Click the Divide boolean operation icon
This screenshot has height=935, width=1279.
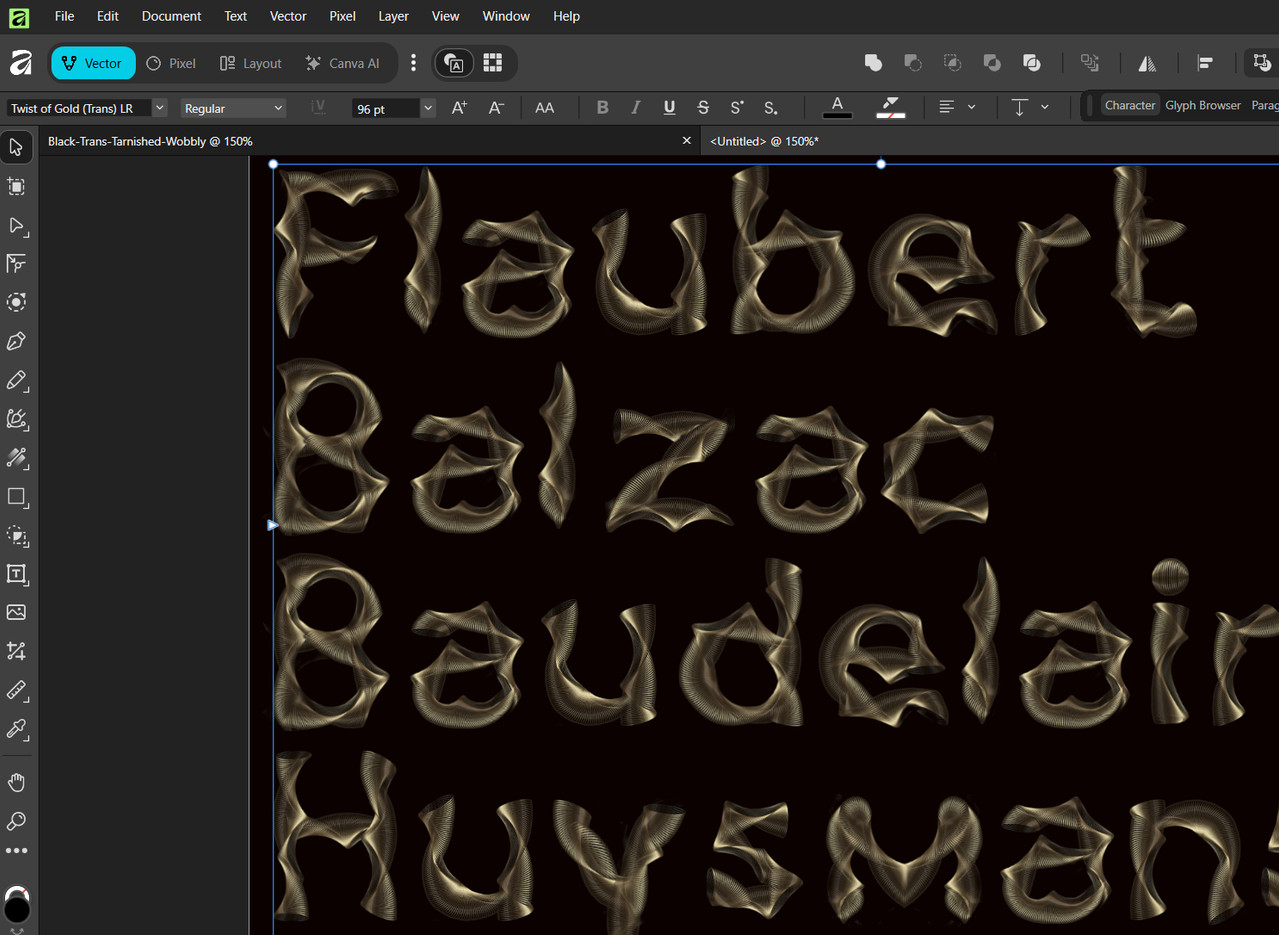(1032, 63)
